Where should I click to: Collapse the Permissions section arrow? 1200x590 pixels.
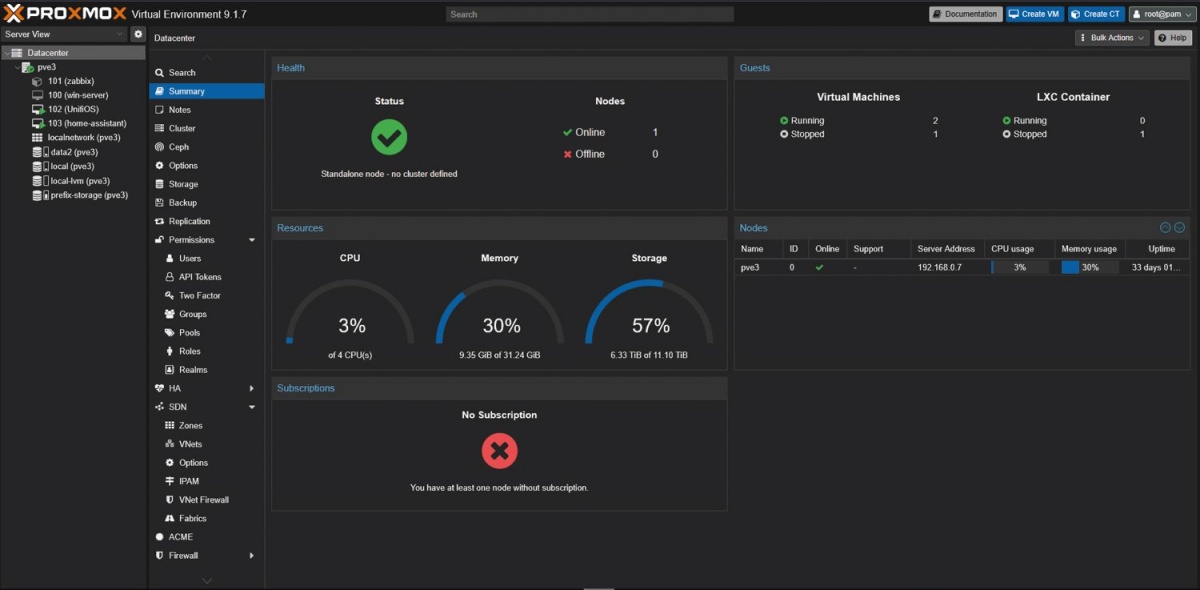click(x=252, y=240)
